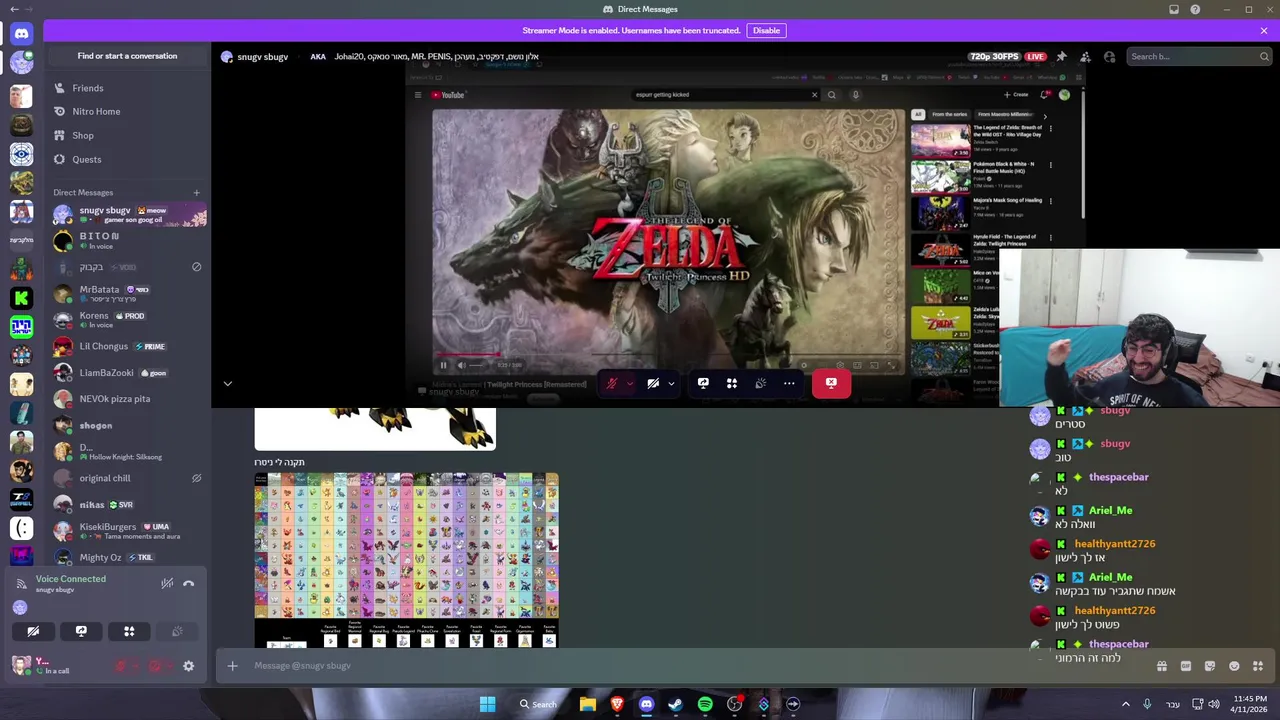The image size is (1280, 720).
Task: Open Discord home direct messages icon
Action: click(x=21, y=33)
